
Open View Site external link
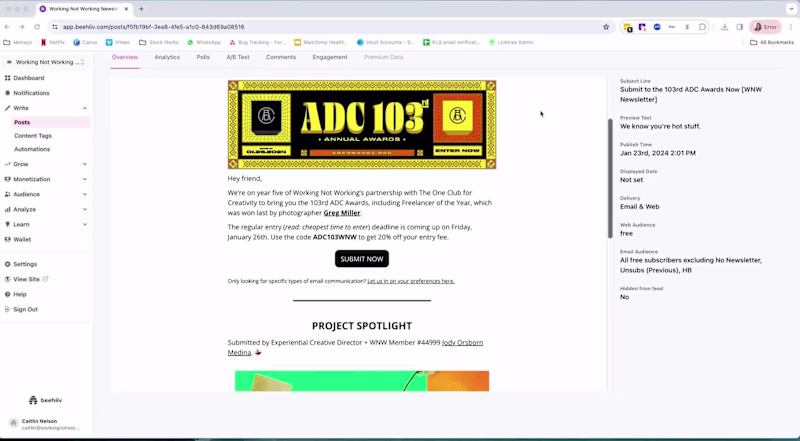27,279
